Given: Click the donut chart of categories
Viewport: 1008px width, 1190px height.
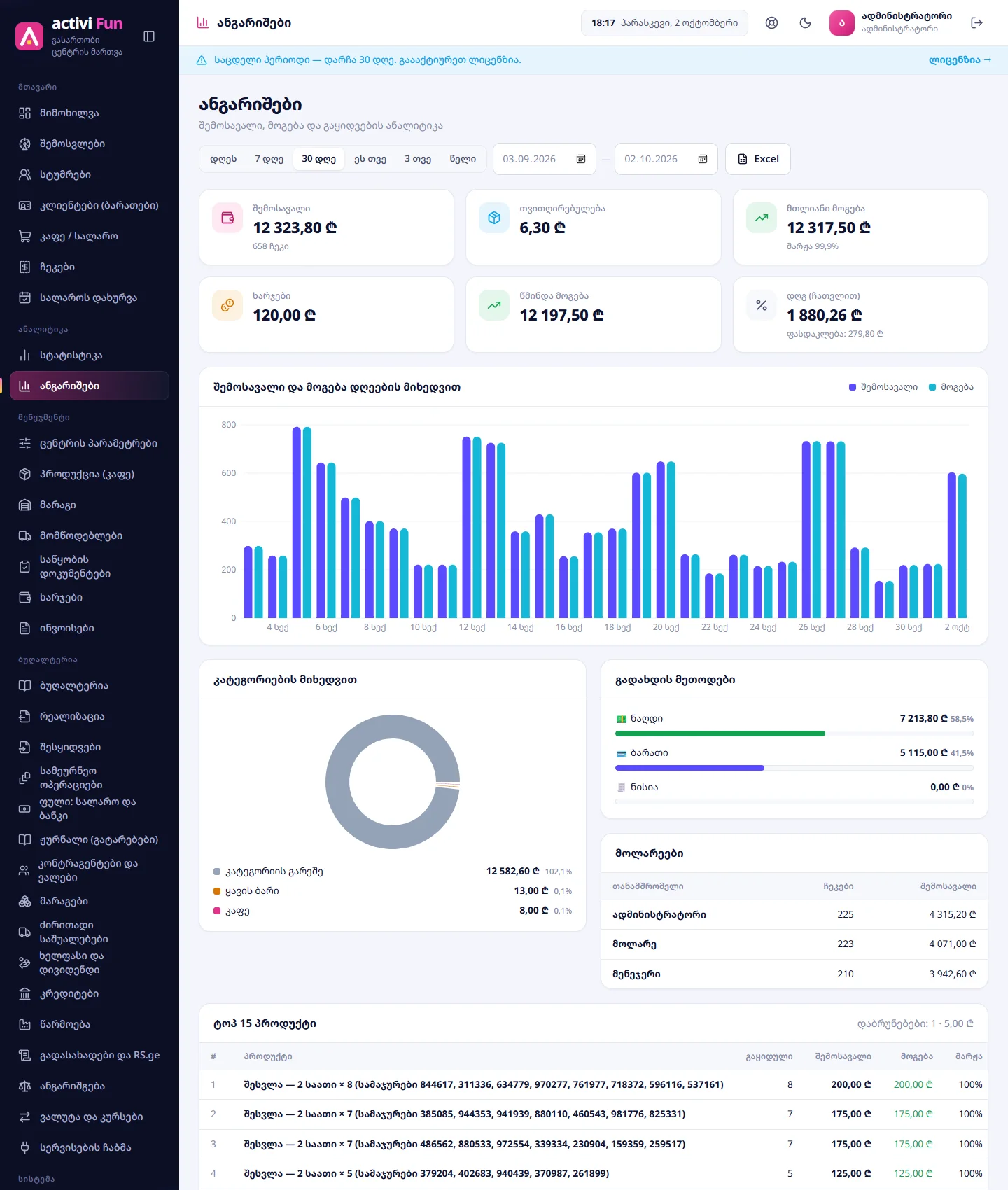Looking at the screenshot, I should [393, 782].
